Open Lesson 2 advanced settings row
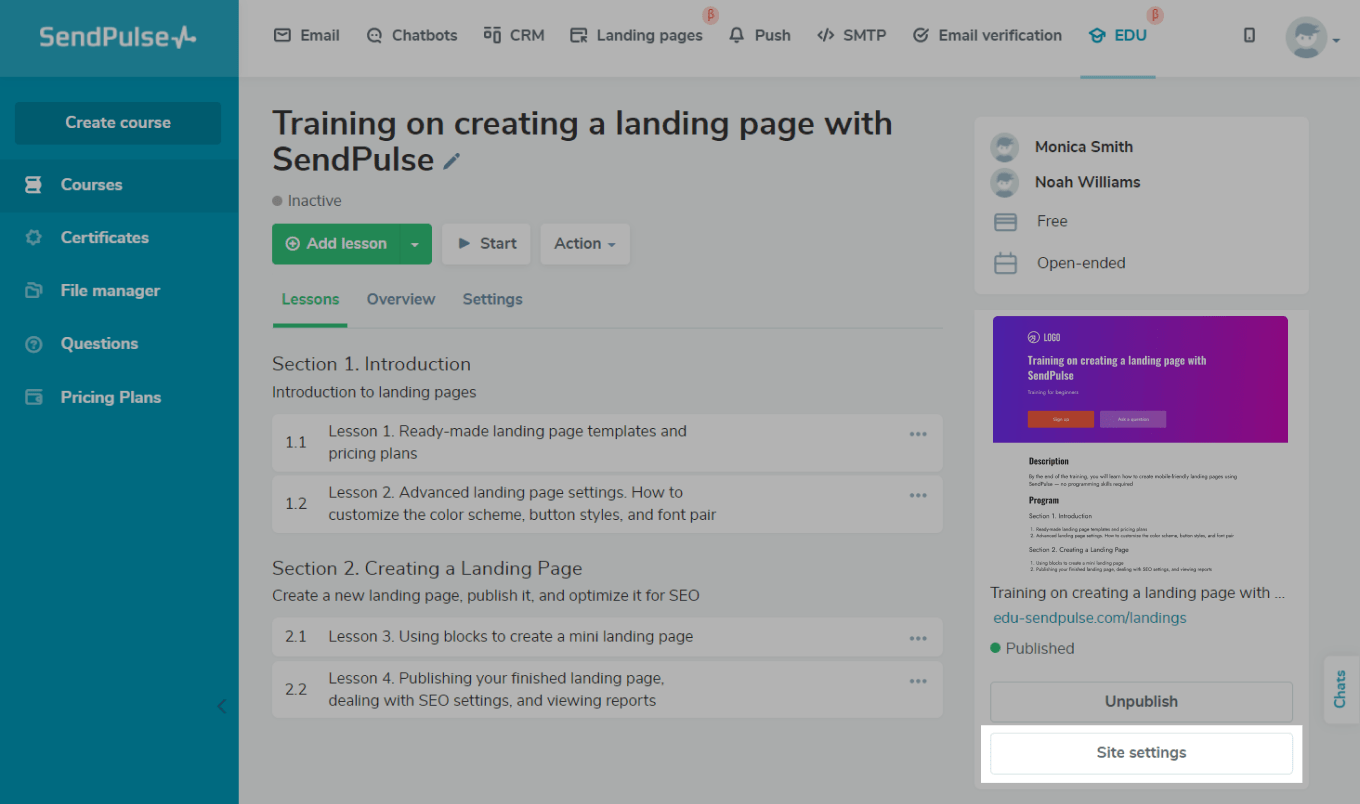This screenshot has height=804, width=1360. tap(607, 504)
